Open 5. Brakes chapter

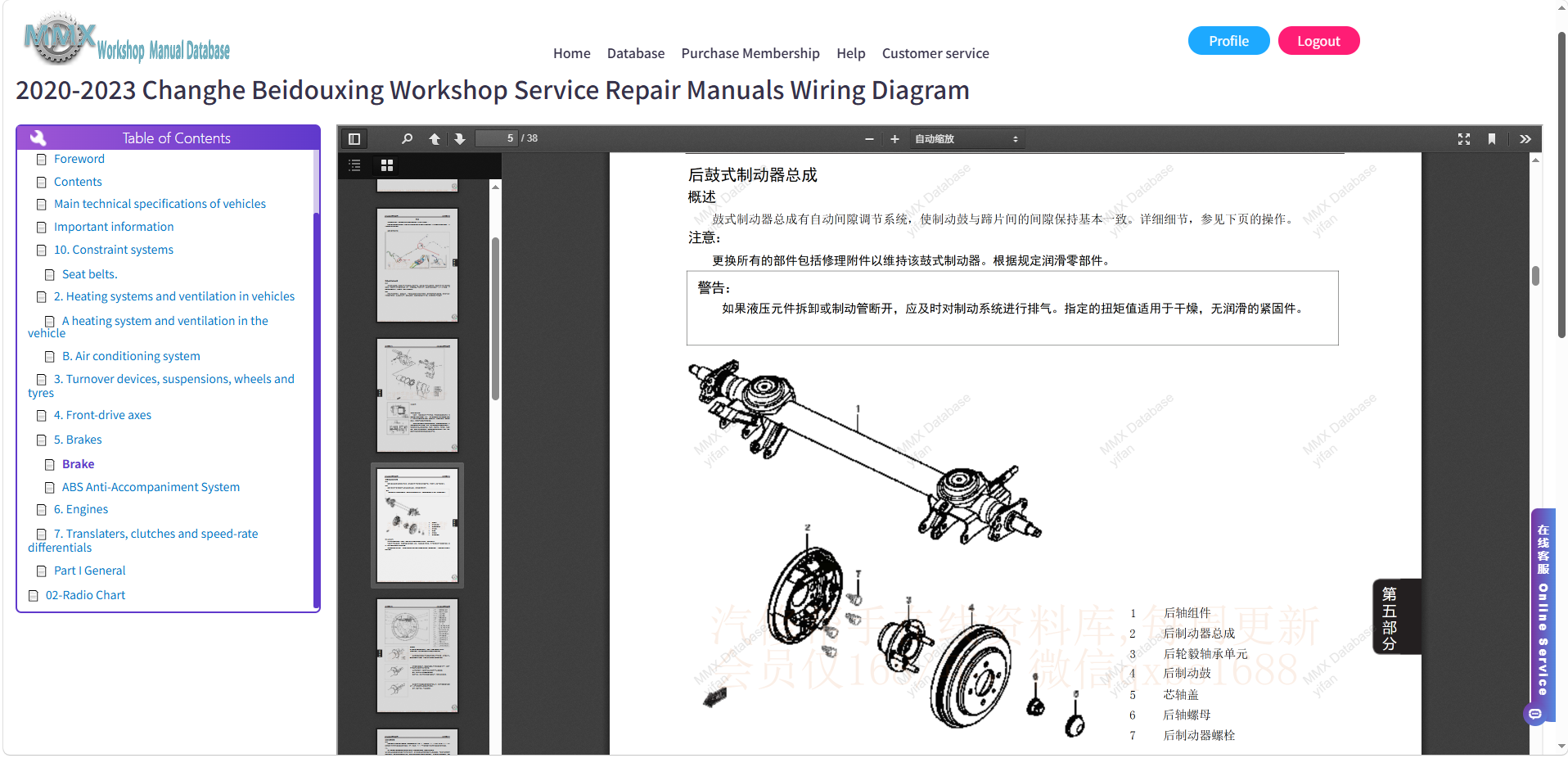[78, 440]
